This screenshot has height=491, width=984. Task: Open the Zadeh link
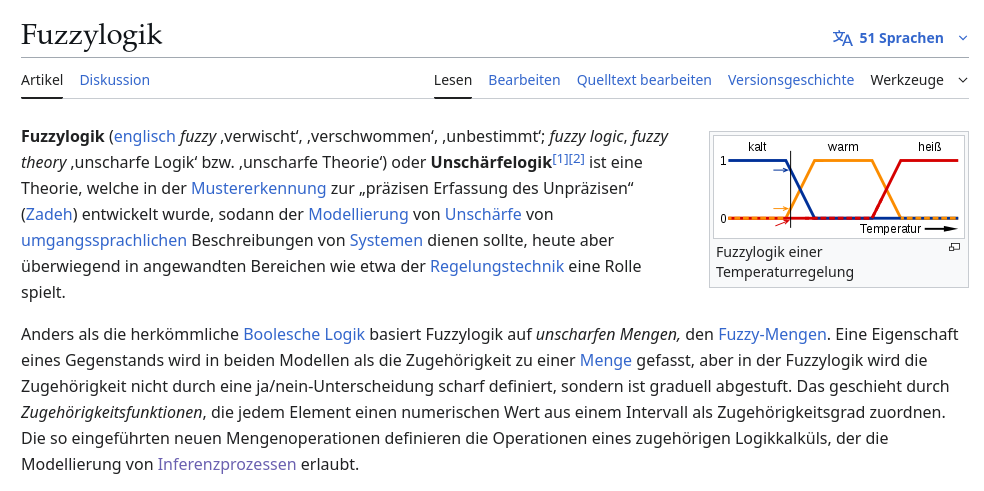(49, 214)
